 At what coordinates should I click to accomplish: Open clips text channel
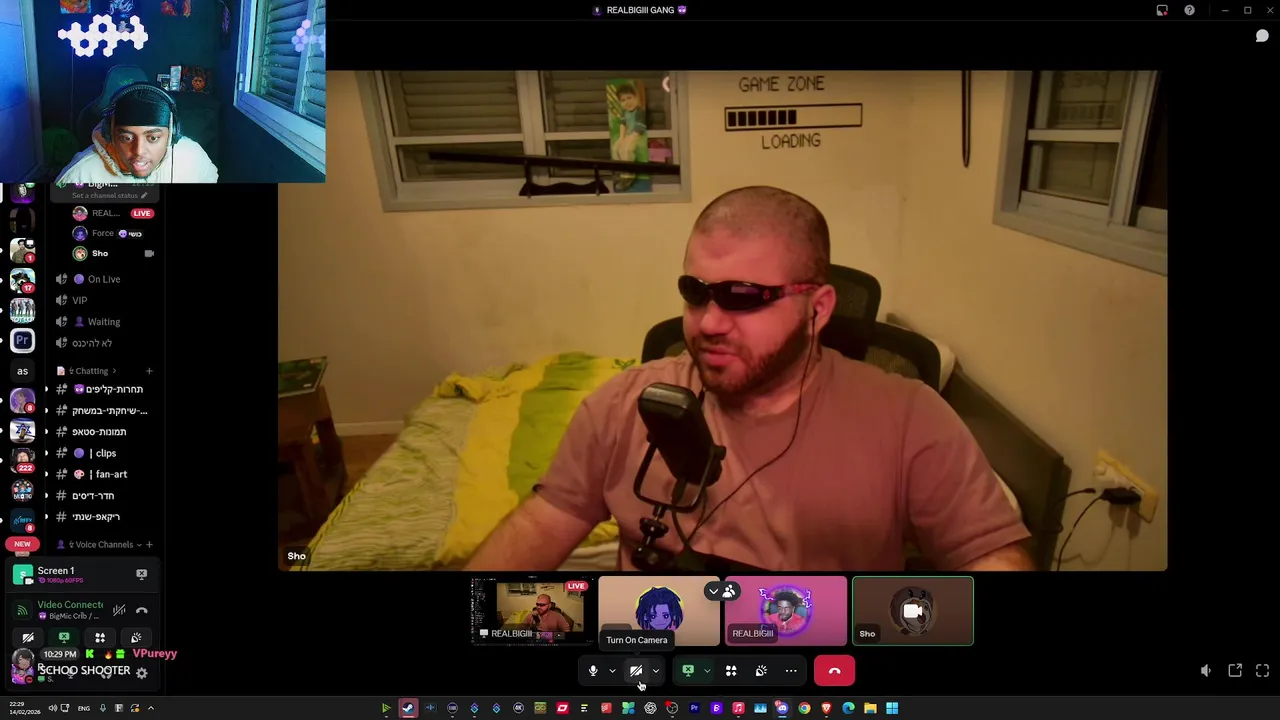(105, 453)
